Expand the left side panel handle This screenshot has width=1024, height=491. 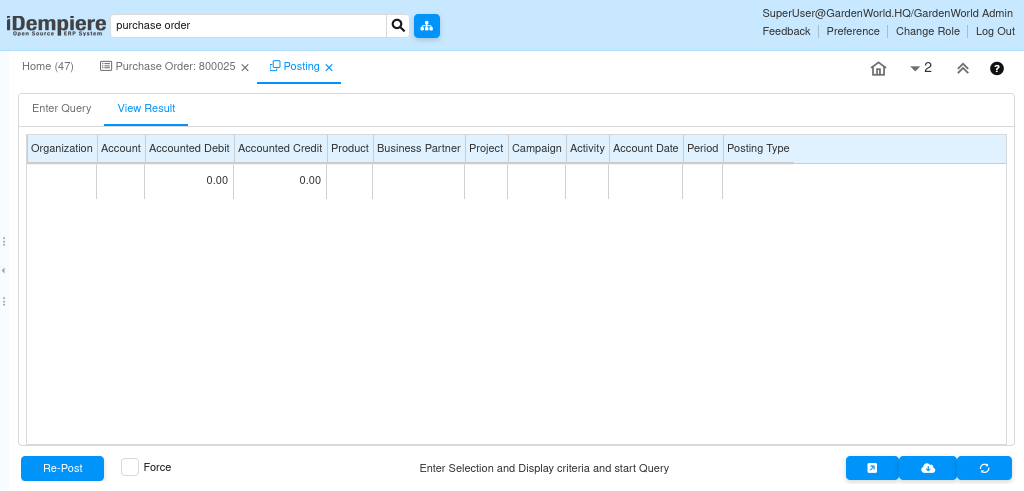point(4,271)
